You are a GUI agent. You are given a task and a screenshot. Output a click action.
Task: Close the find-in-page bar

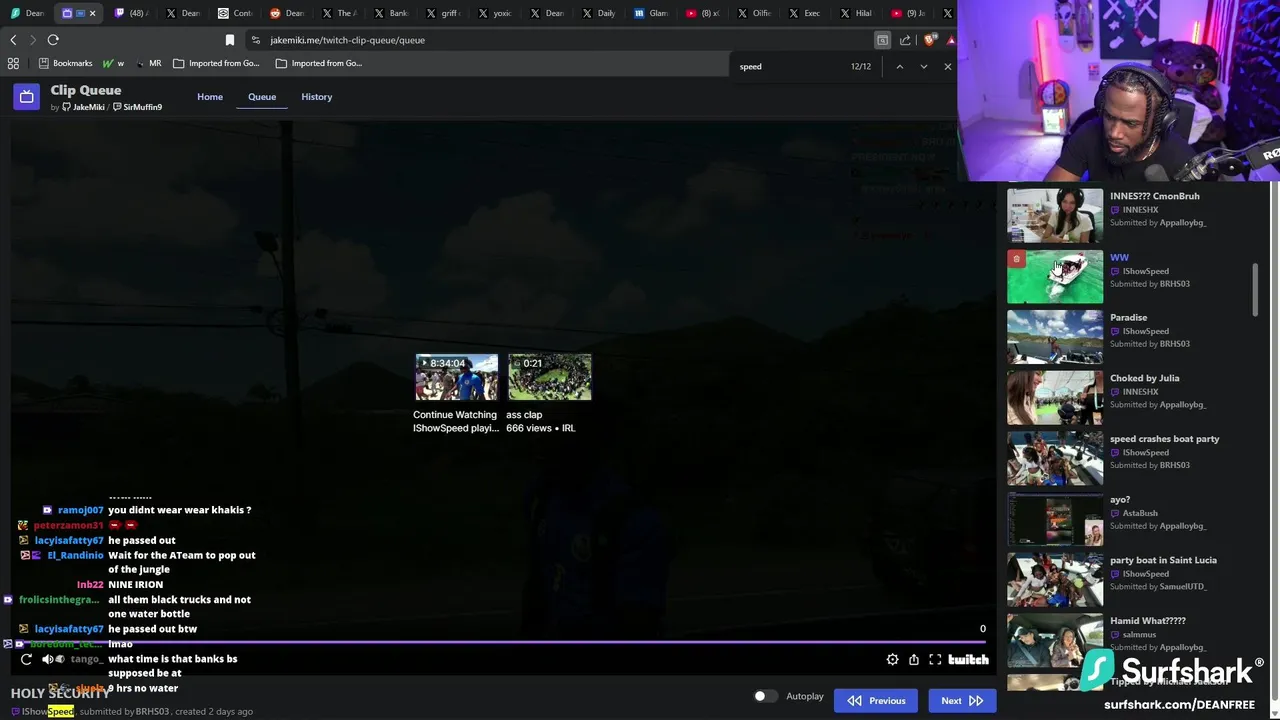(x=947, y=66)
